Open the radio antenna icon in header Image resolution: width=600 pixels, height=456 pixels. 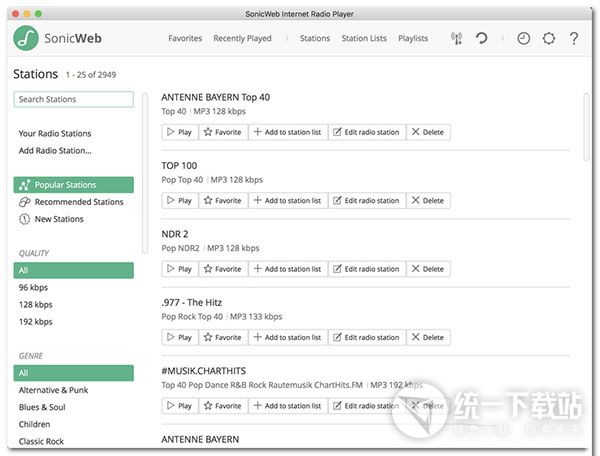[457, 38]
